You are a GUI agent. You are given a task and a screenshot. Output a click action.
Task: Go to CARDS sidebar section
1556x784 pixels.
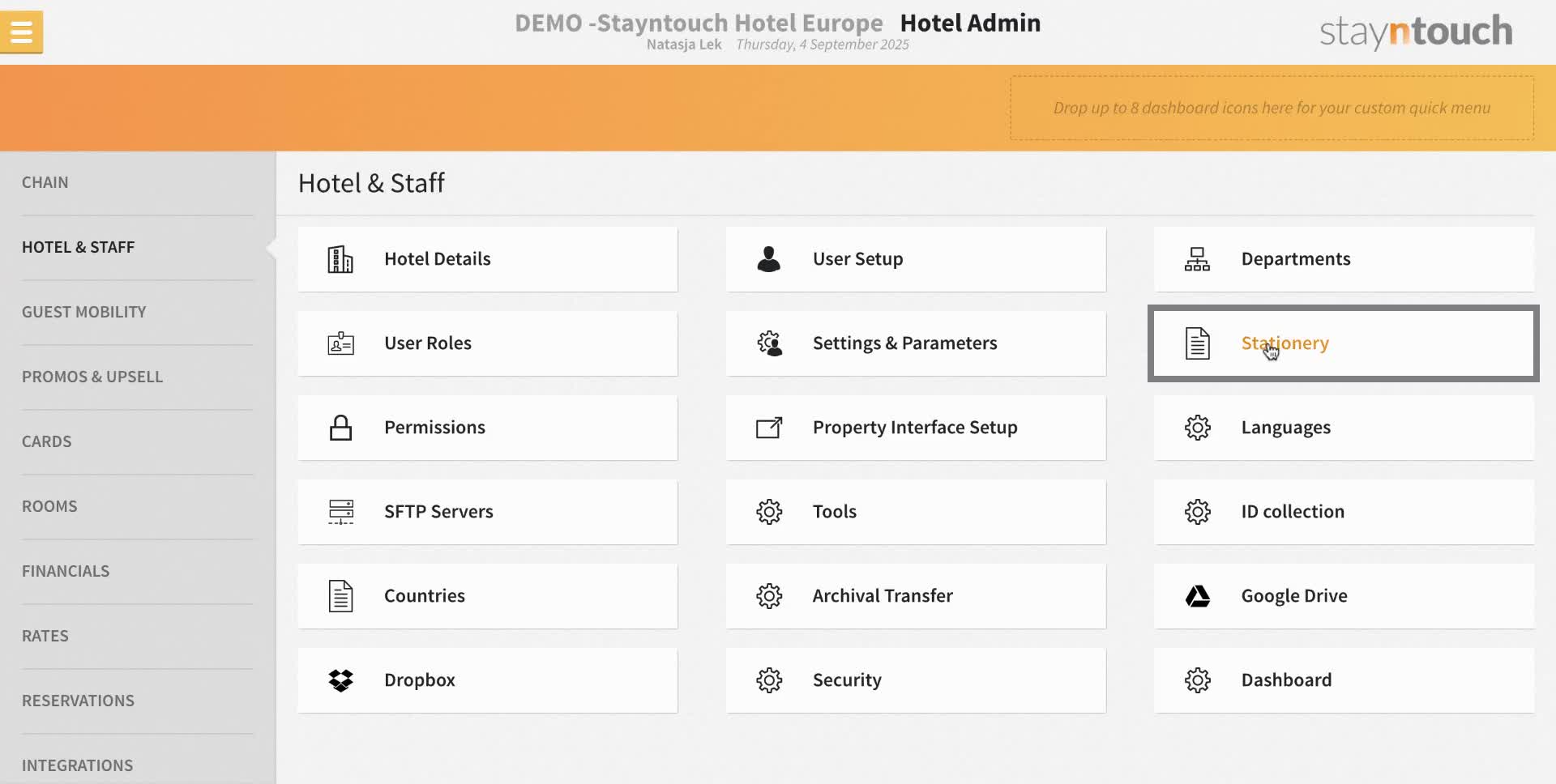pos(47,442)
